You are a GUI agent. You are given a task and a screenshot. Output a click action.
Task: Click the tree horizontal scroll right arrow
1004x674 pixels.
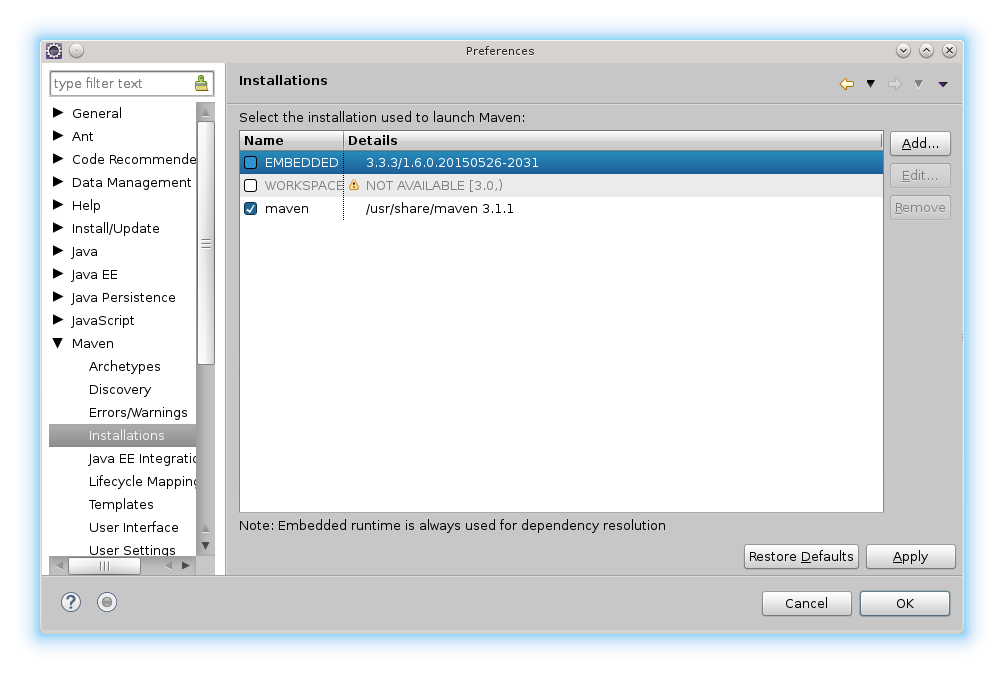point(186,566)
